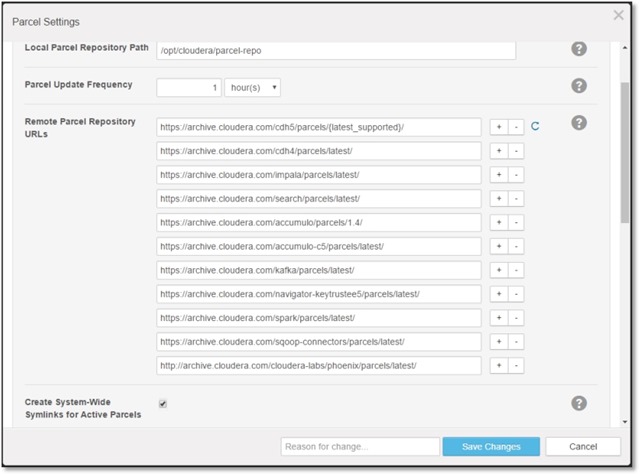Edit the sqoop-connectors URL field
Screen dimensions: 640x475
pos(319,342)
